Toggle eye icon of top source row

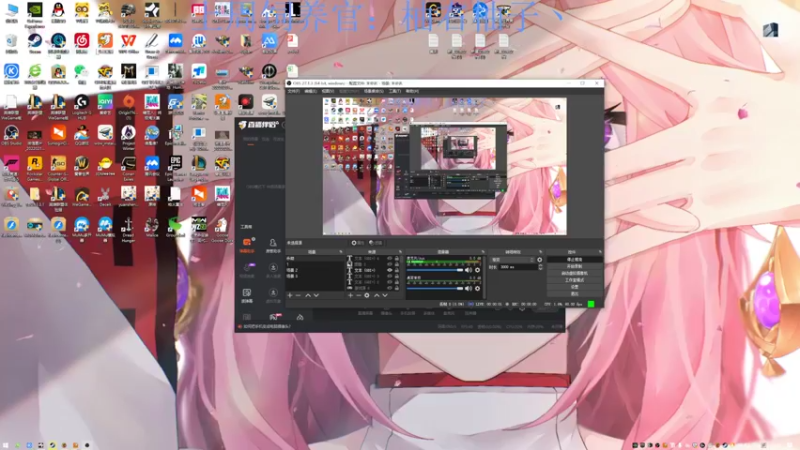(389, 259)
